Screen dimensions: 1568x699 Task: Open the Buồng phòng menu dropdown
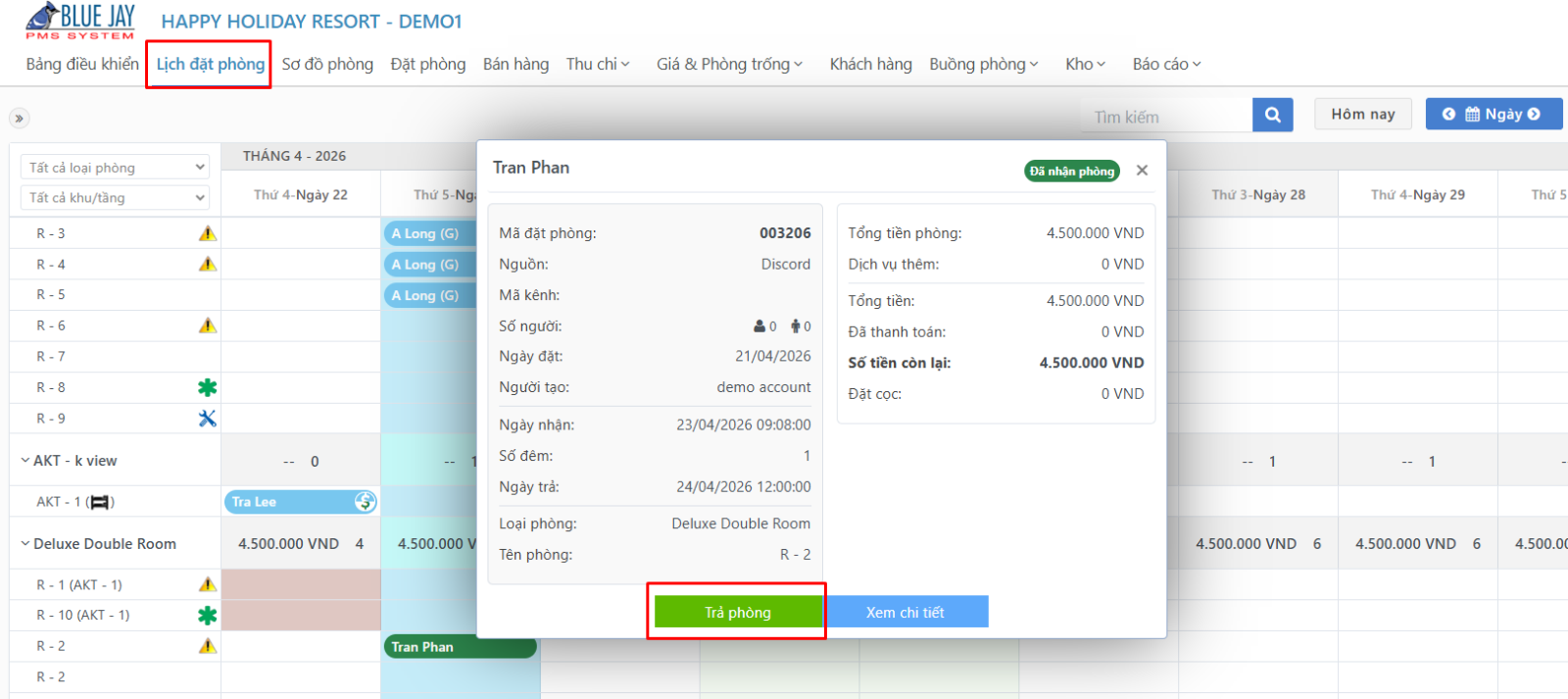pos(984,64)
